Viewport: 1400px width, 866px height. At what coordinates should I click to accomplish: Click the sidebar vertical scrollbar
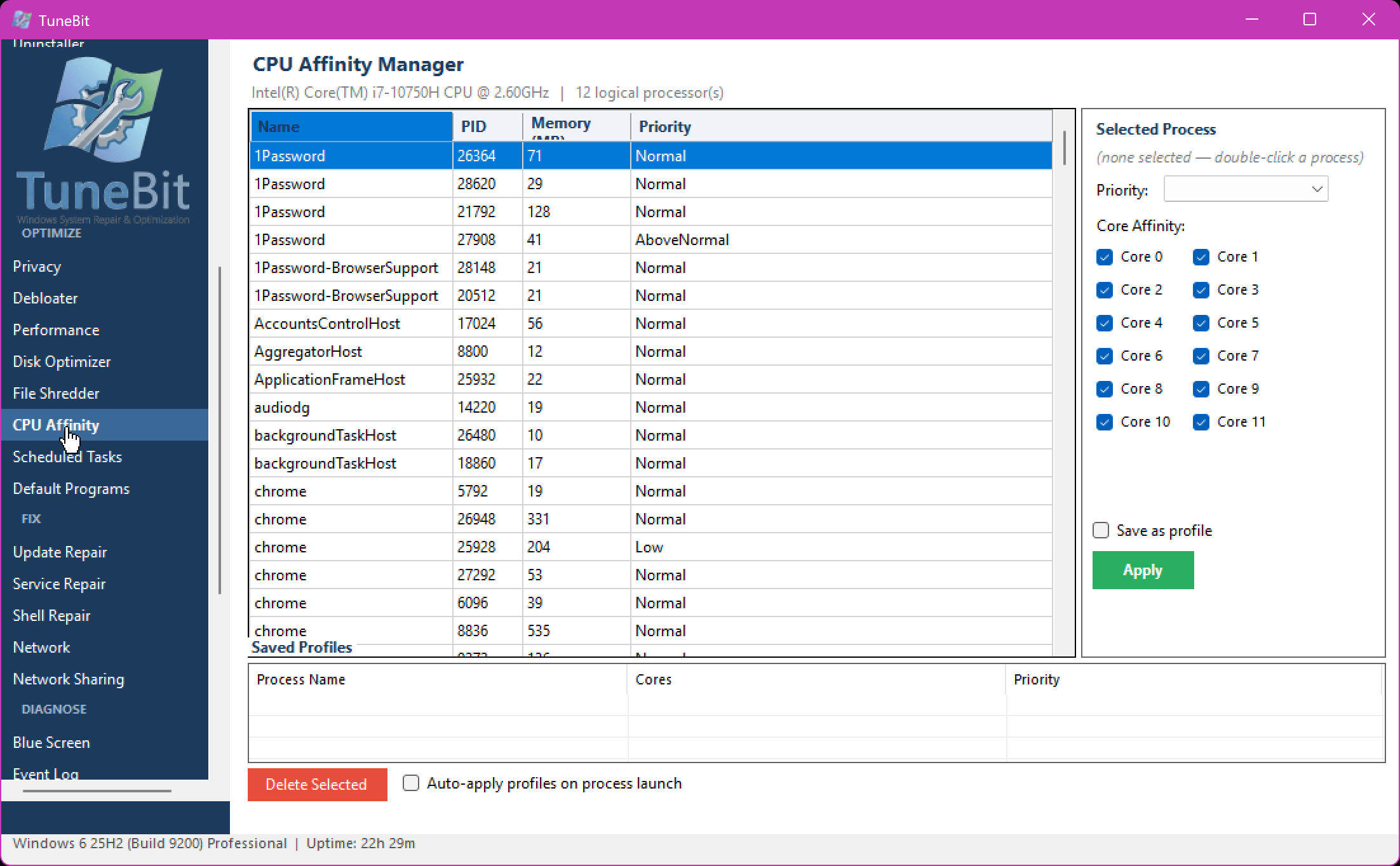(x=220, y=430)
